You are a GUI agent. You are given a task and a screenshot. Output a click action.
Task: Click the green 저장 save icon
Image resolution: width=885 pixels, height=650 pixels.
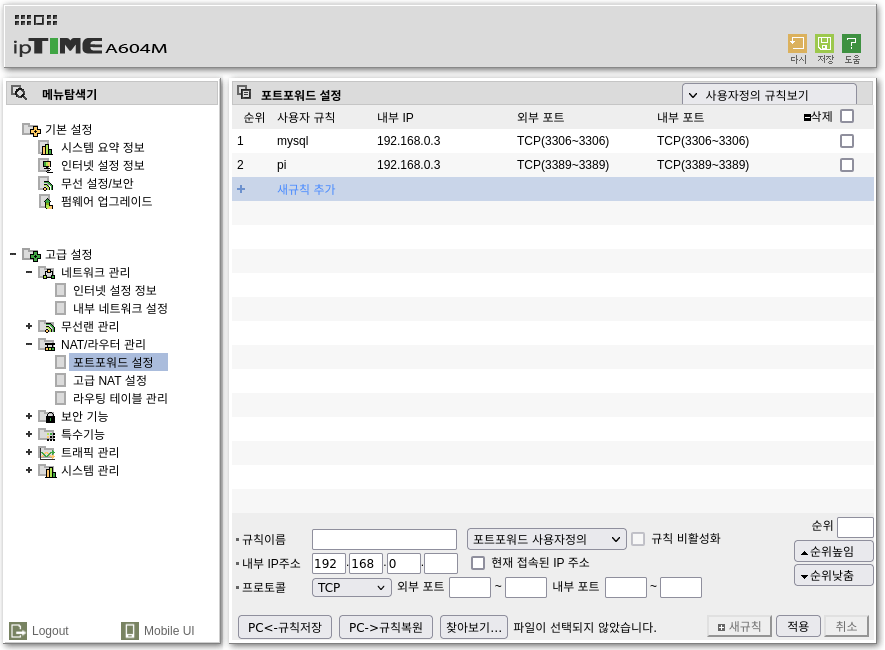click(825, 44)
